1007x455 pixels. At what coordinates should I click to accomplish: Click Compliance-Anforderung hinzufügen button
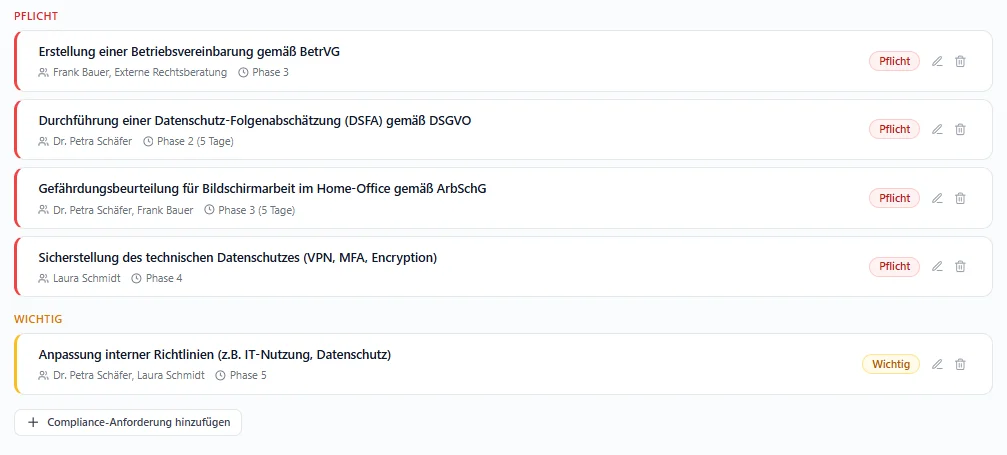click(128, 422)
